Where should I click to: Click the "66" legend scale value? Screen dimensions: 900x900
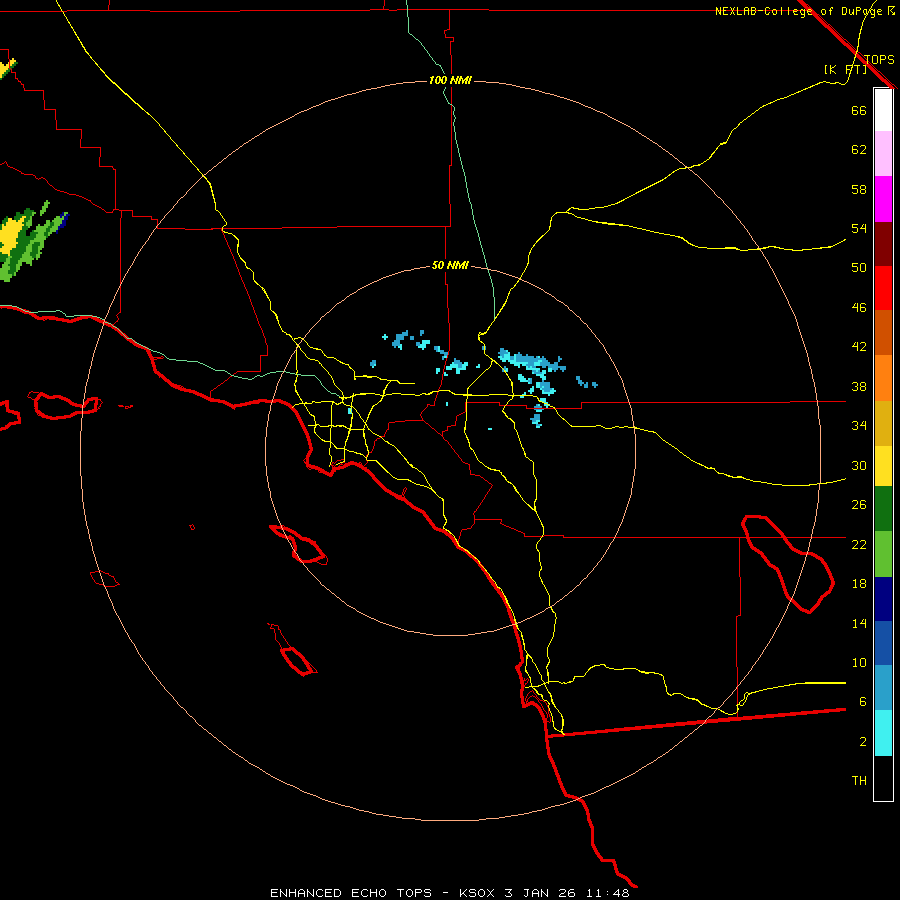(x=859, y=110)
